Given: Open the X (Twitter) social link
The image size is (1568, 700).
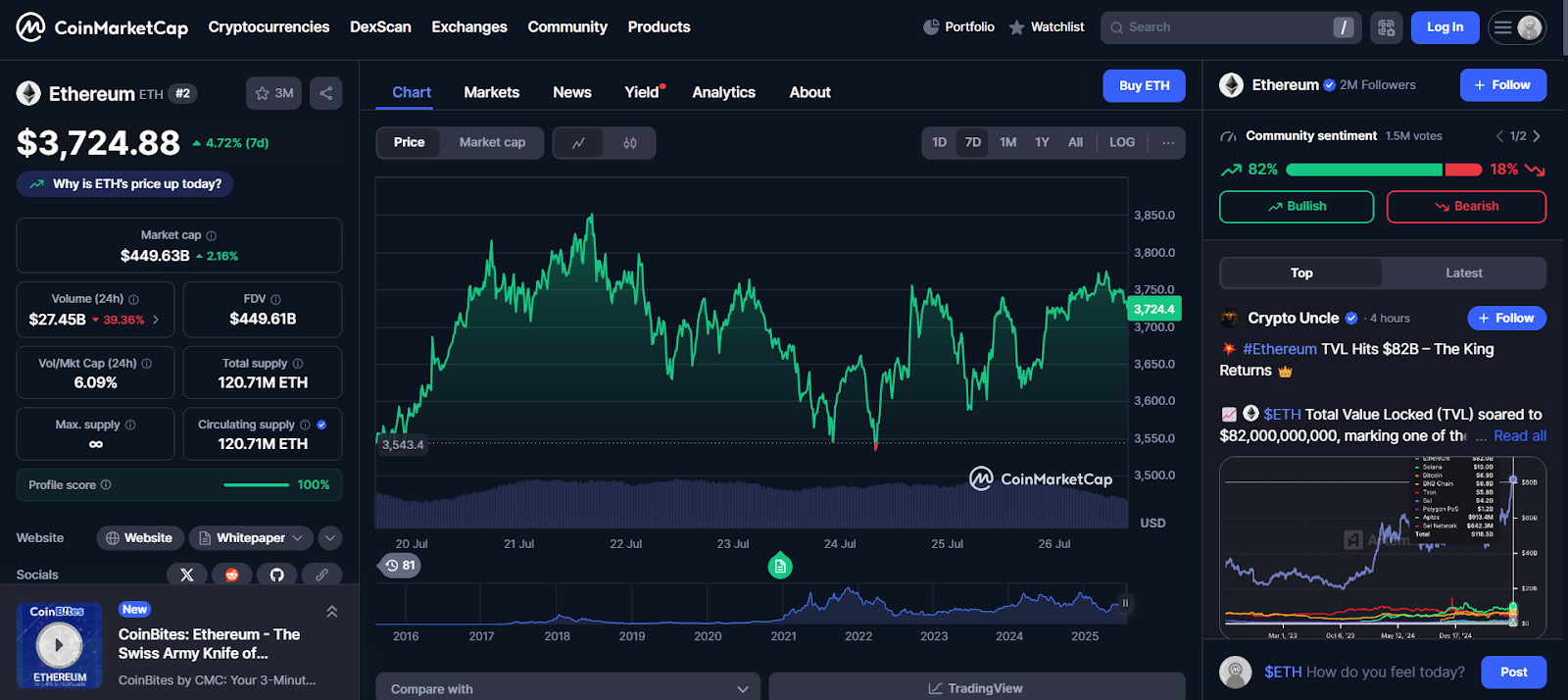Looking at the screenshot, I should click(x=187, y=575).
